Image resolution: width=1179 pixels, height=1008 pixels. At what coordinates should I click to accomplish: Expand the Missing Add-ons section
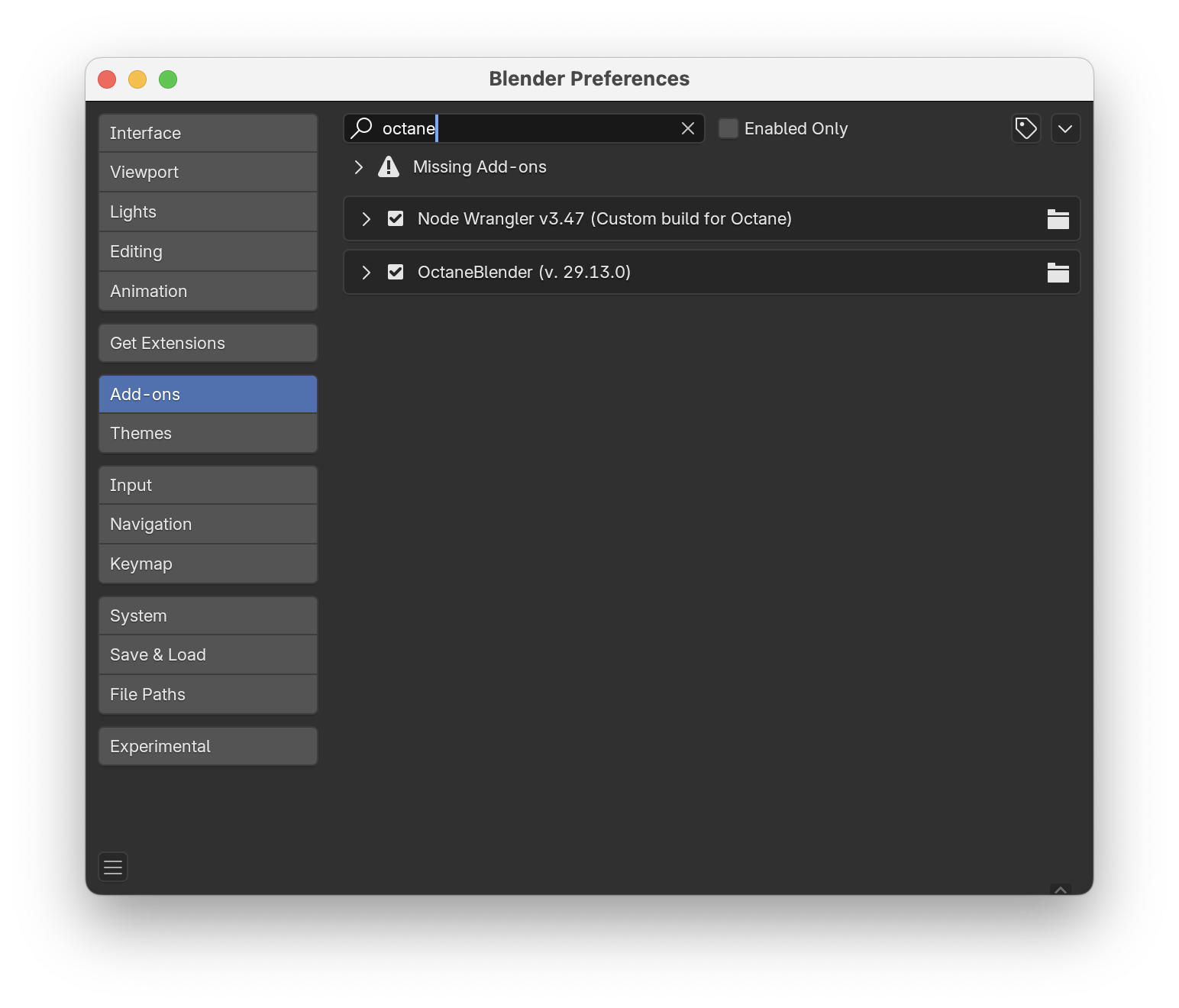pos(358,166)
